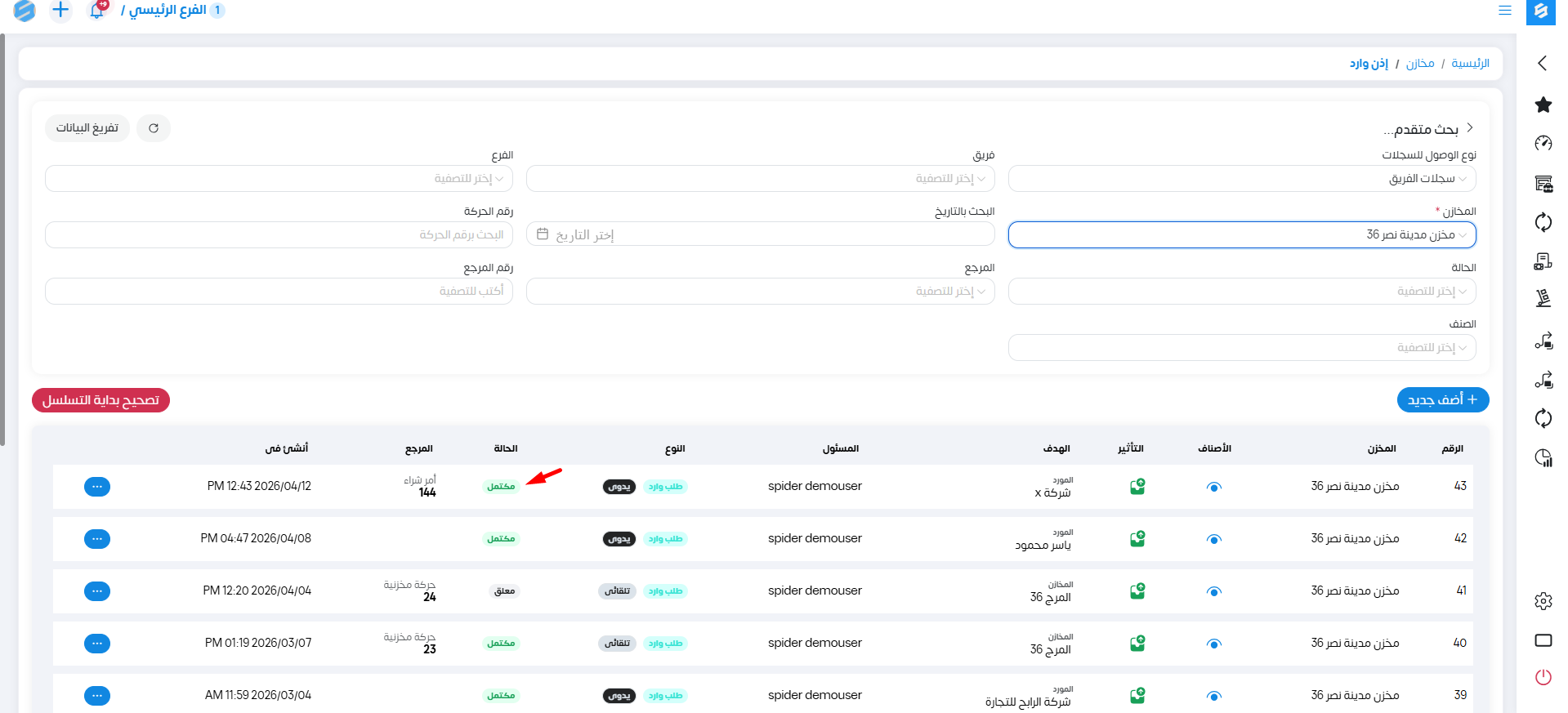Screen dimensions: 1568x713
Task: View items with eye icon in row 42
Action: point(1213,539)
